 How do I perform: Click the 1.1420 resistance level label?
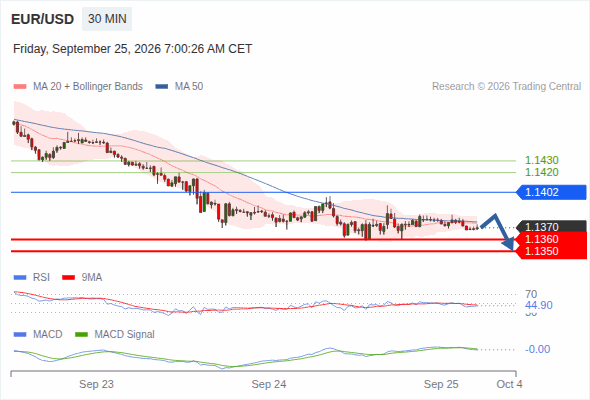(541, 172)
